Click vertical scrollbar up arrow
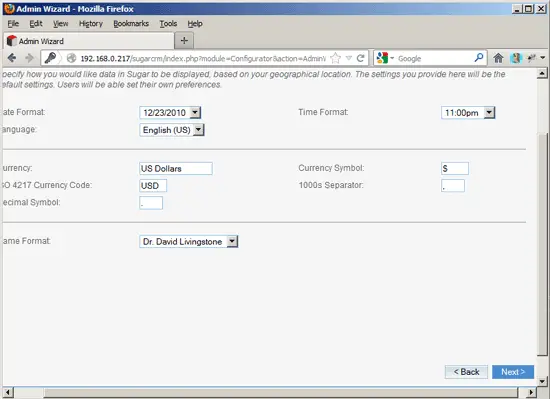The image size is (550, 399). (542, 73)
